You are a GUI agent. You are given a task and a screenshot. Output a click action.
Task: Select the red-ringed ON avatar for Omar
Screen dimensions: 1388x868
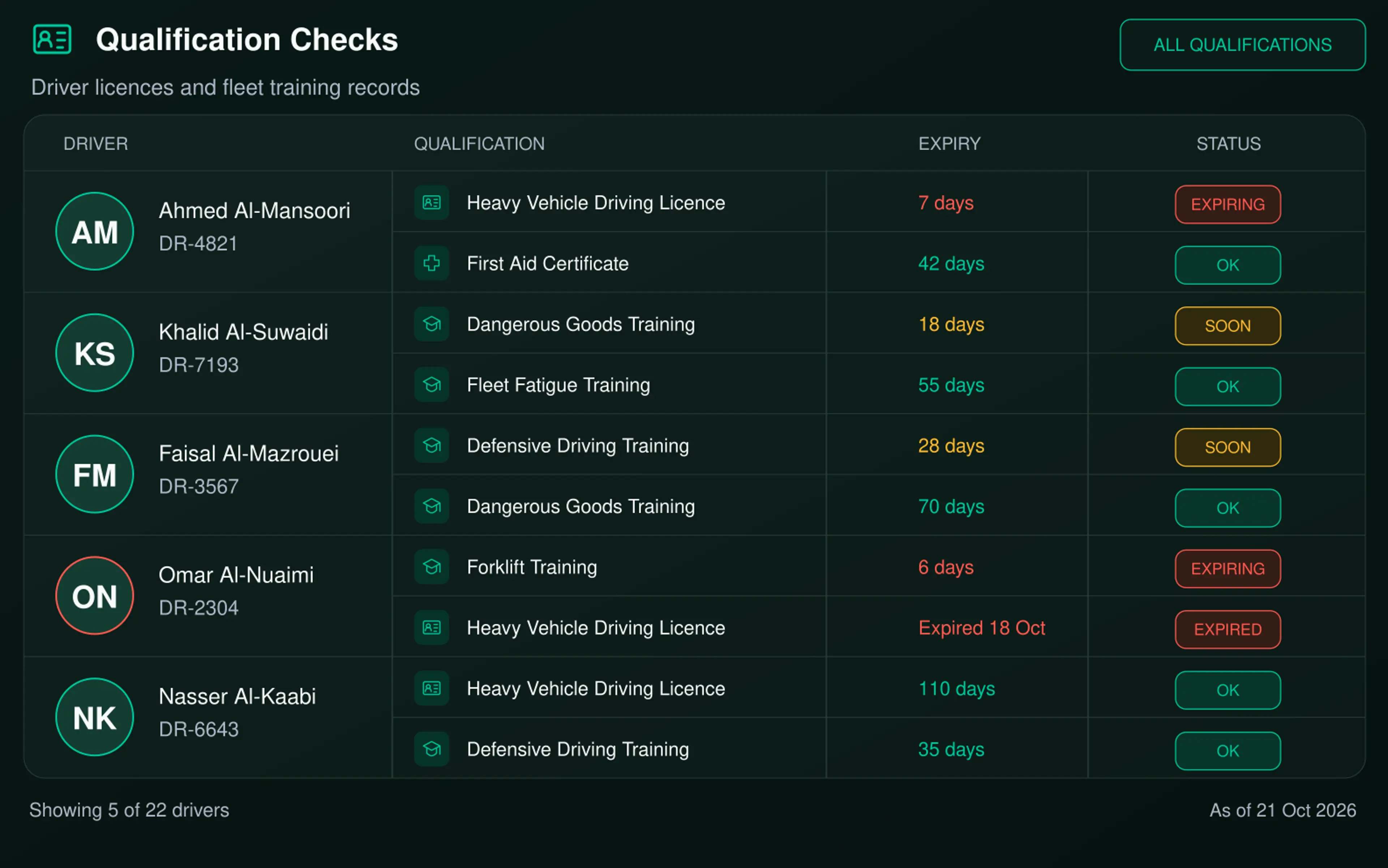(95, 596)
